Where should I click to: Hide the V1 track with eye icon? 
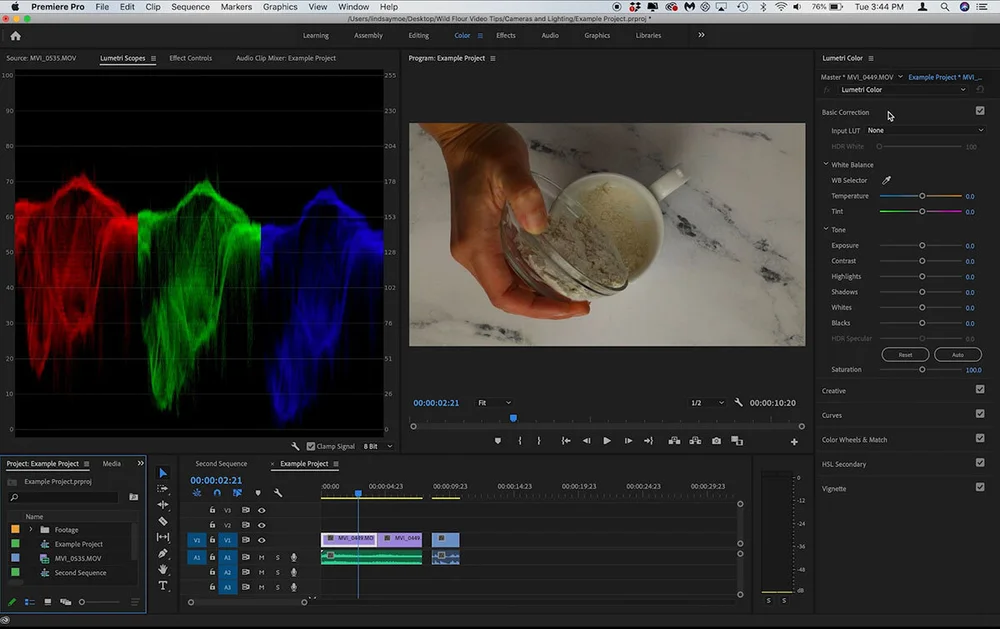pyautogui.click(x=262, y=541)
